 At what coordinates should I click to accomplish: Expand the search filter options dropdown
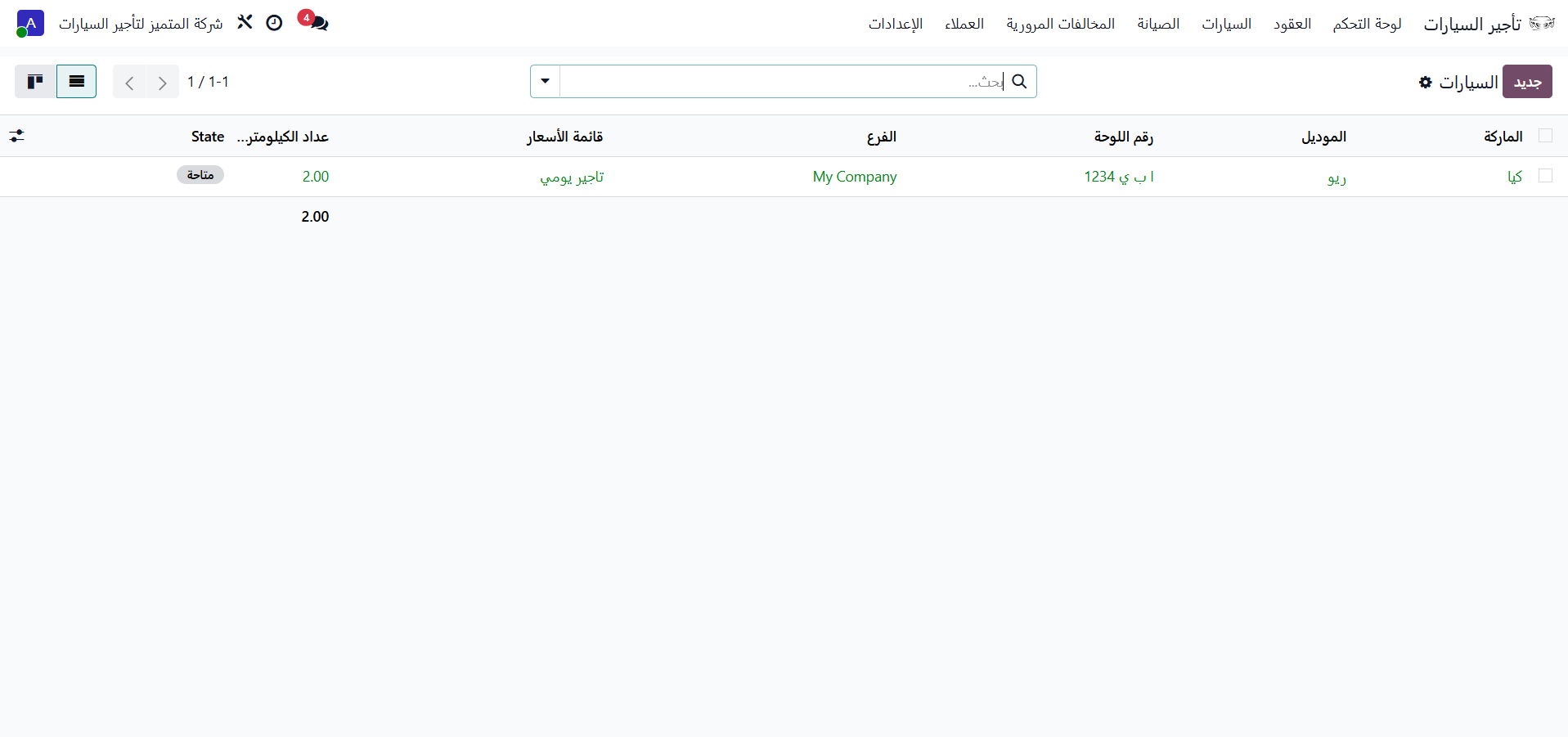pos(546,81)
